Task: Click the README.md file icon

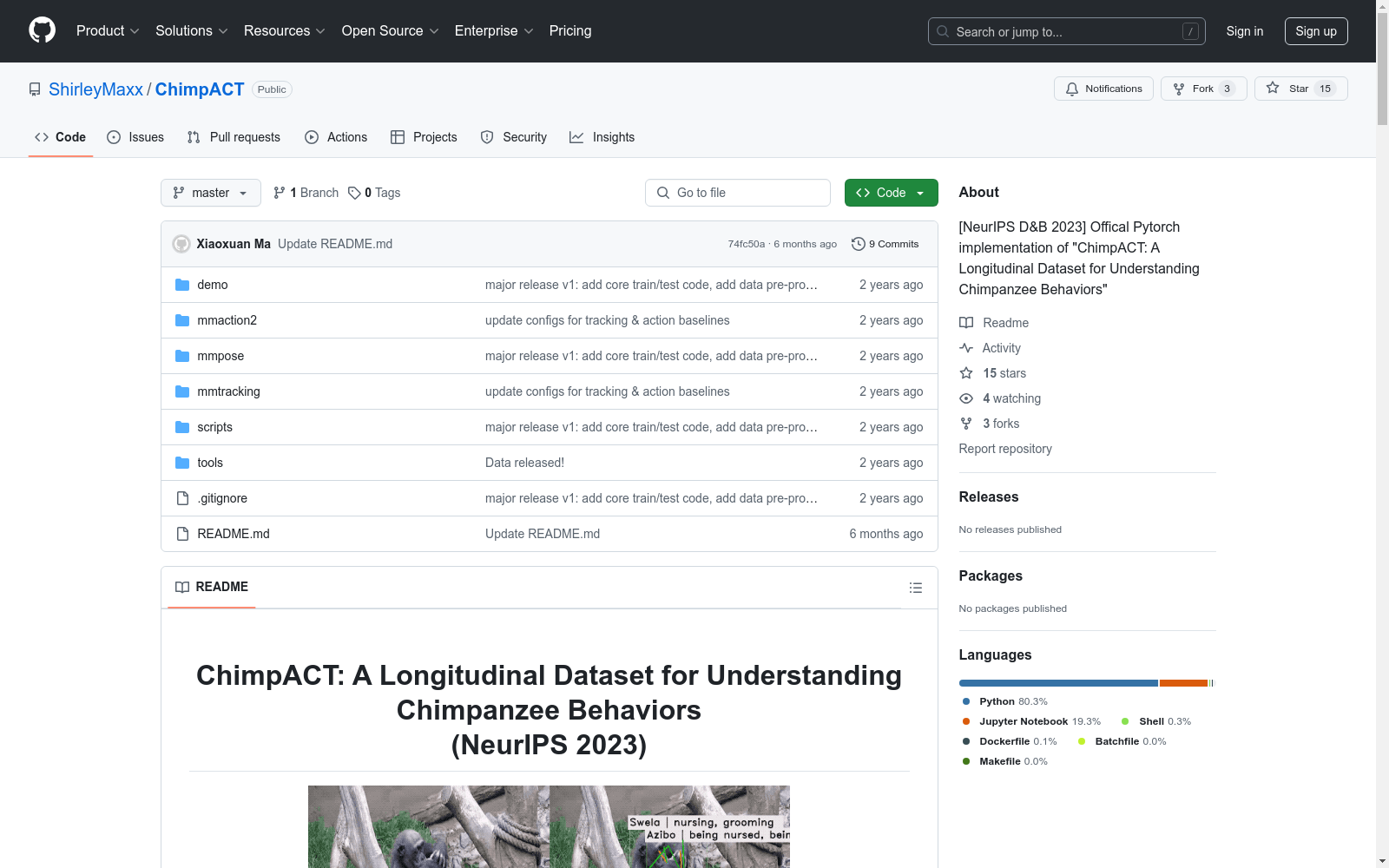Action: tap(182, 534)
